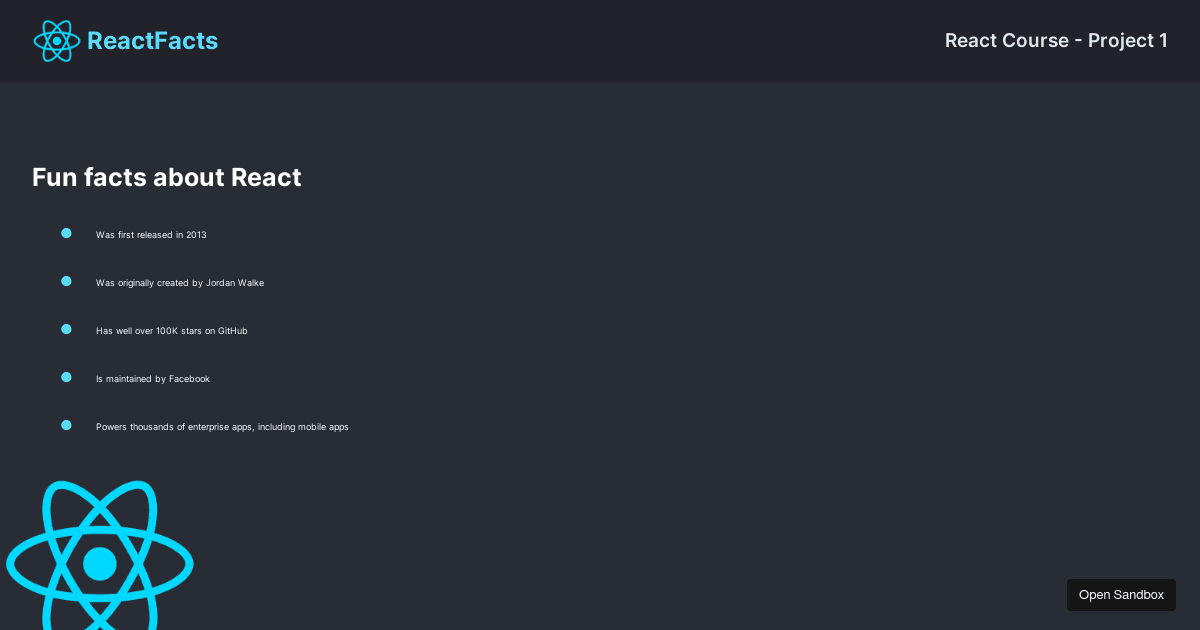1200x630 pixels.
Task: Click the Is maintained by Facebook fact
Action: click(x=153, y=379)
